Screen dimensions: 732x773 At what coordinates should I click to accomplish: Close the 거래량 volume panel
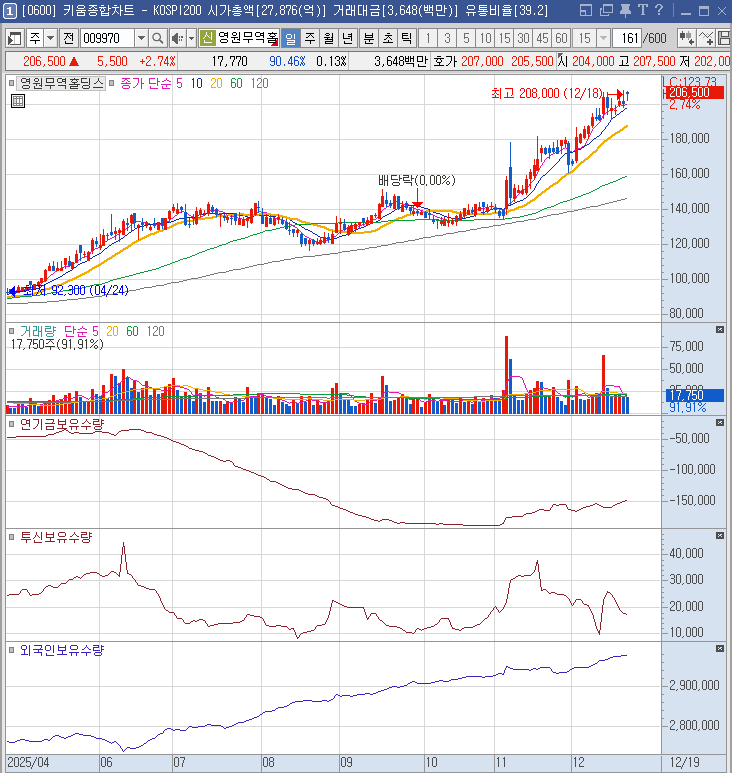tap(719, 329)
